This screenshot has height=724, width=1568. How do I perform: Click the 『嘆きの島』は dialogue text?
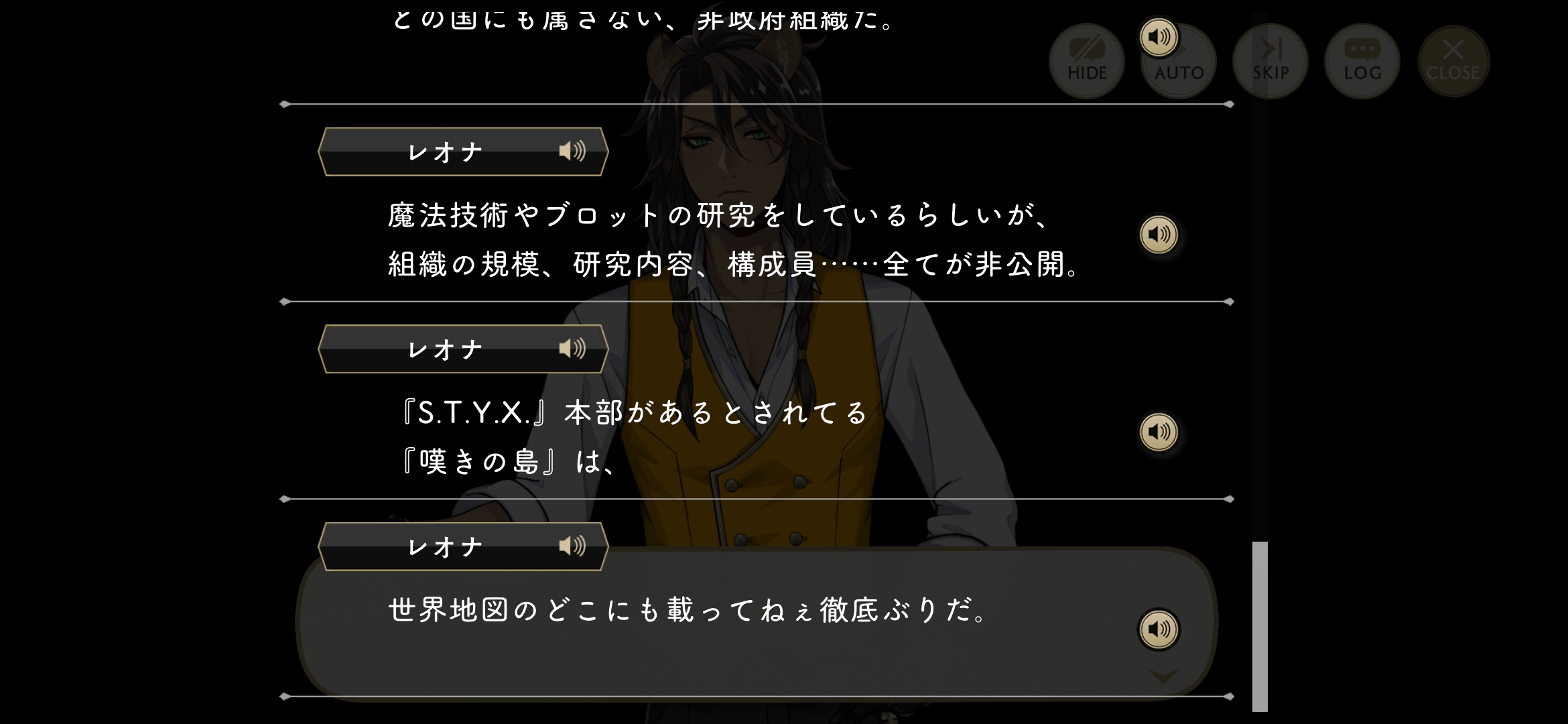[x=507, y=461]
